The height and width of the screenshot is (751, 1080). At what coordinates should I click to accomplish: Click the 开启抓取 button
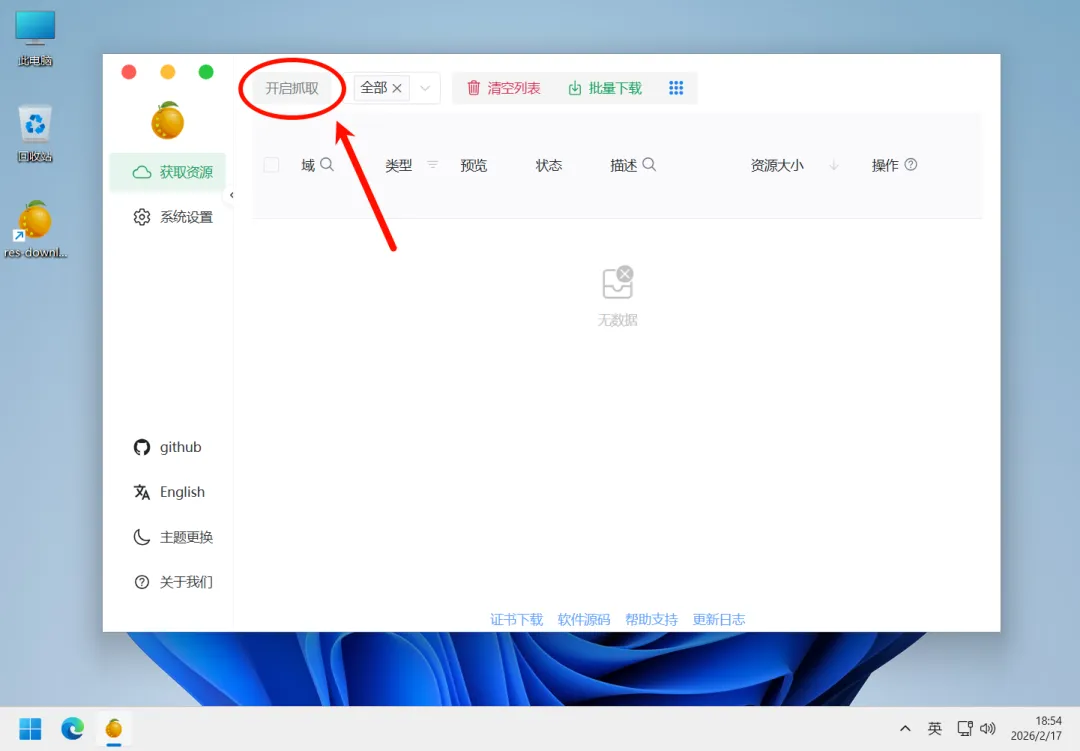coord(292,88)
